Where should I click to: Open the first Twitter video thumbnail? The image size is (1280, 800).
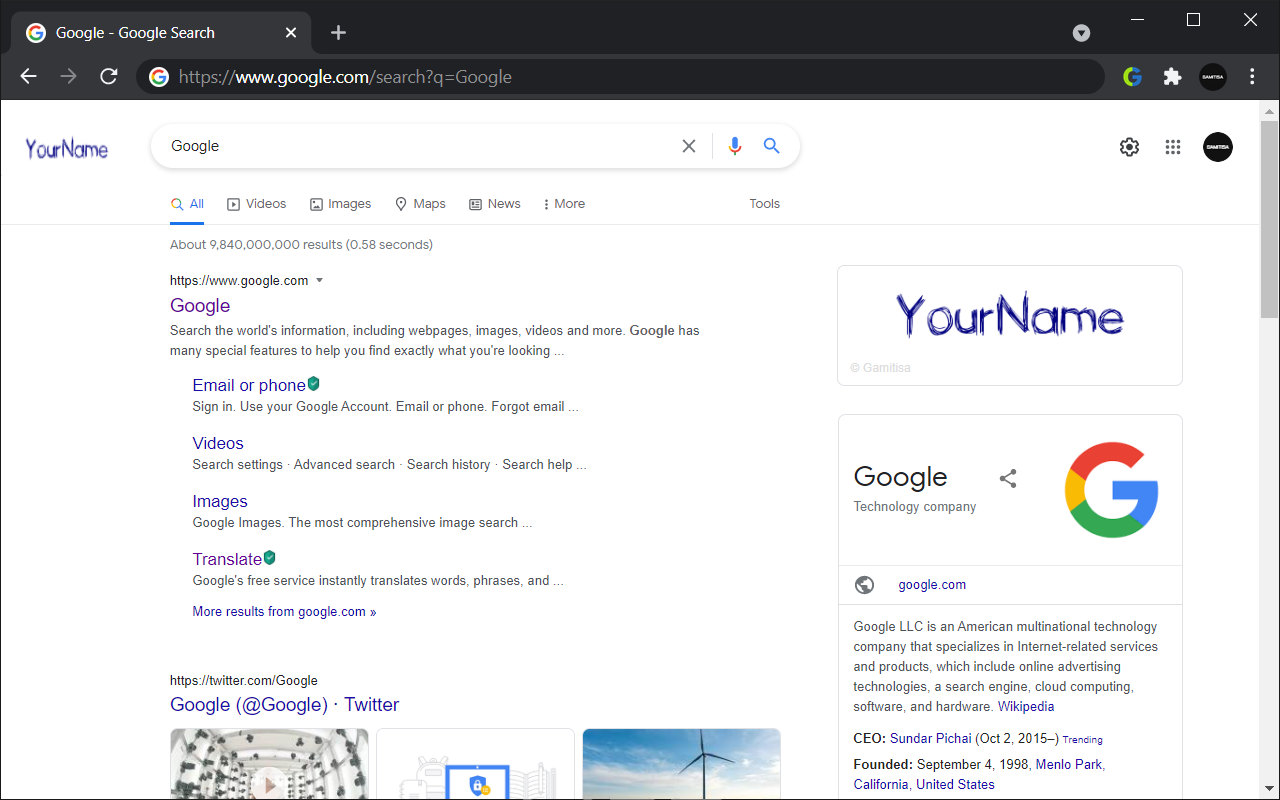click(269, 764)
